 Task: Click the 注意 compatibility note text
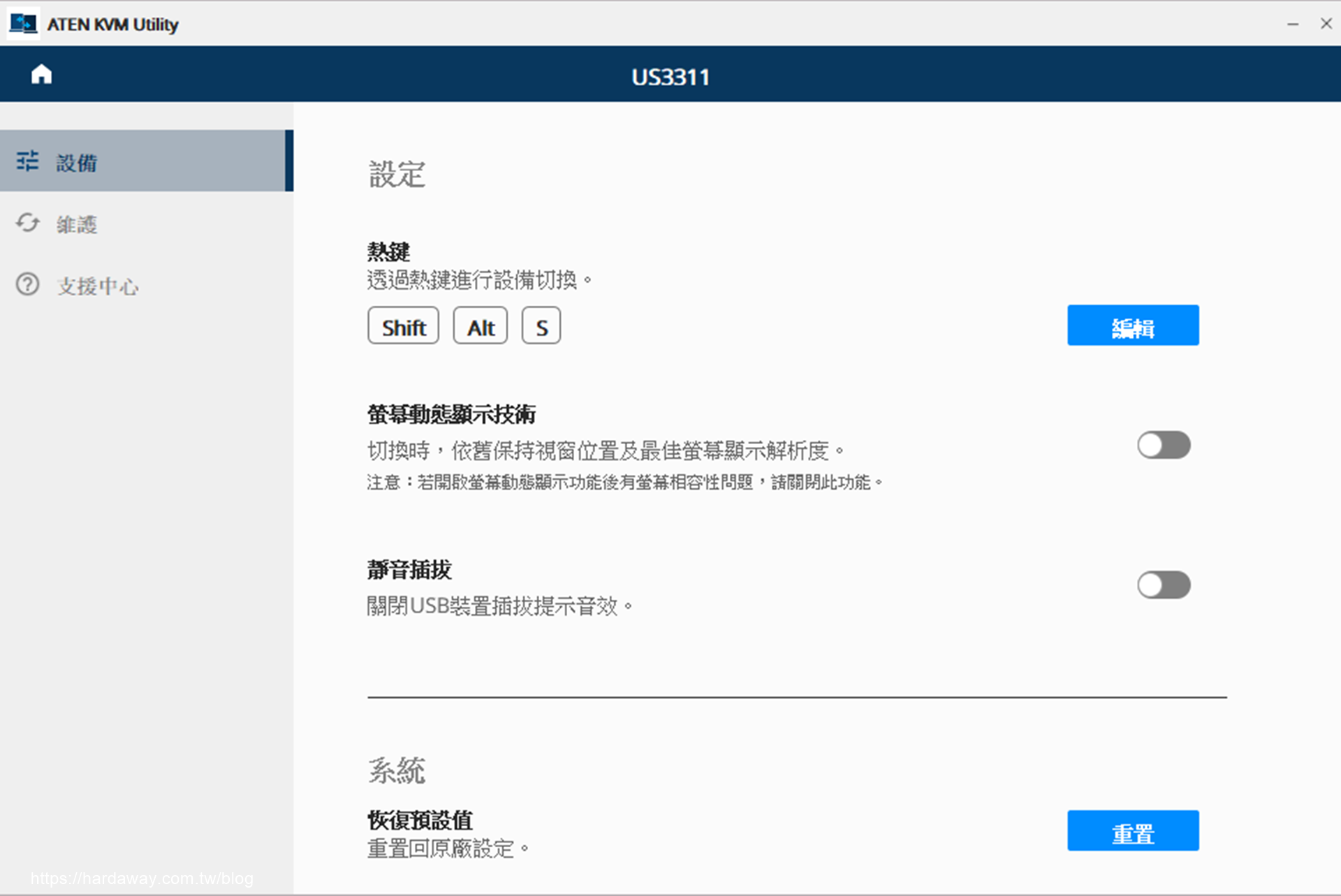(x=625, y=482)
